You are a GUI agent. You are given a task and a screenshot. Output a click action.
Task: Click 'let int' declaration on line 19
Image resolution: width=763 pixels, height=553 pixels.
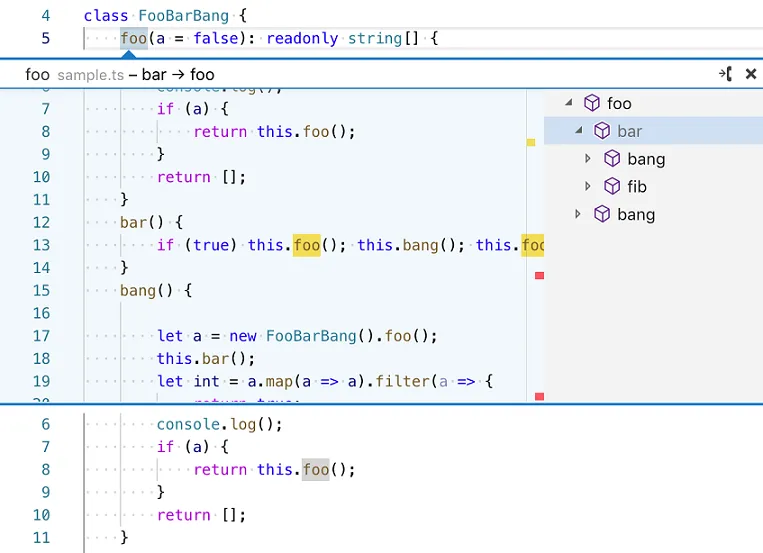[188, 381]
